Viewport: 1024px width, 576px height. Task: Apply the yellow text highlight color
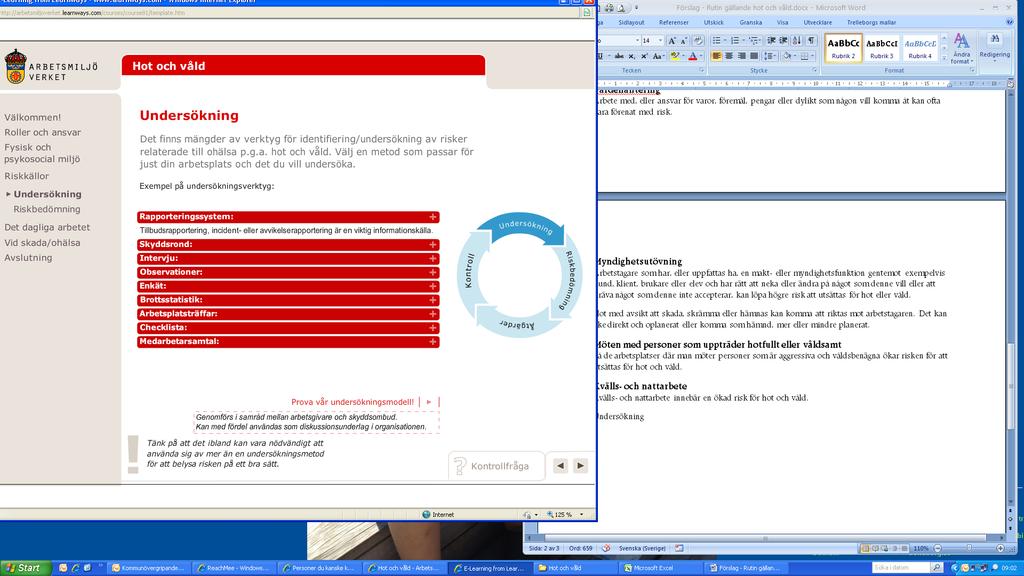(x=675, y=56)
